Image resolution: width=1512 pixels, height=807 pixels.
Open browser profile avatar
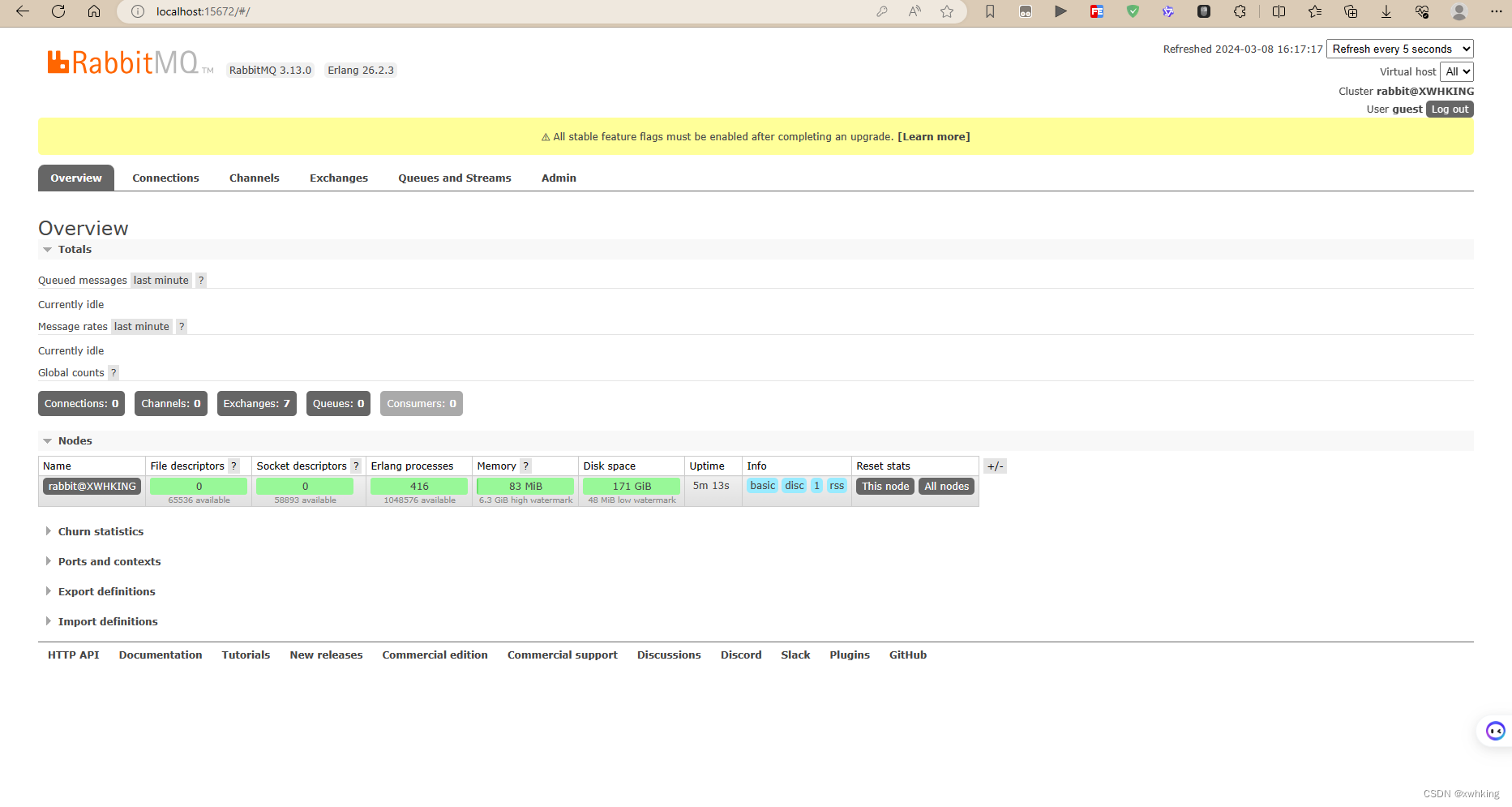point(1459,11)
